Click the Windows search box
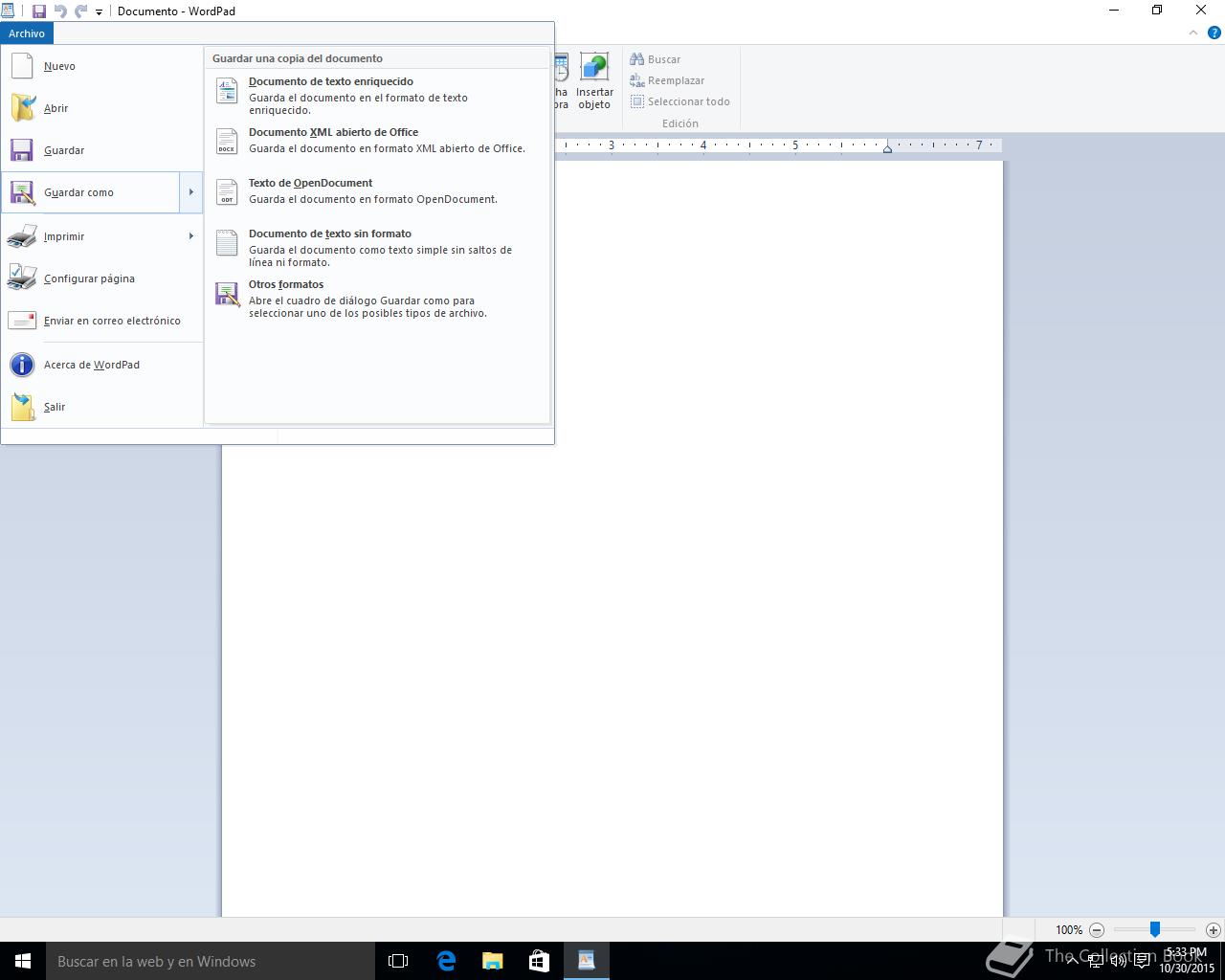Viewport: 1225px width, 980px height. (211, 961)
